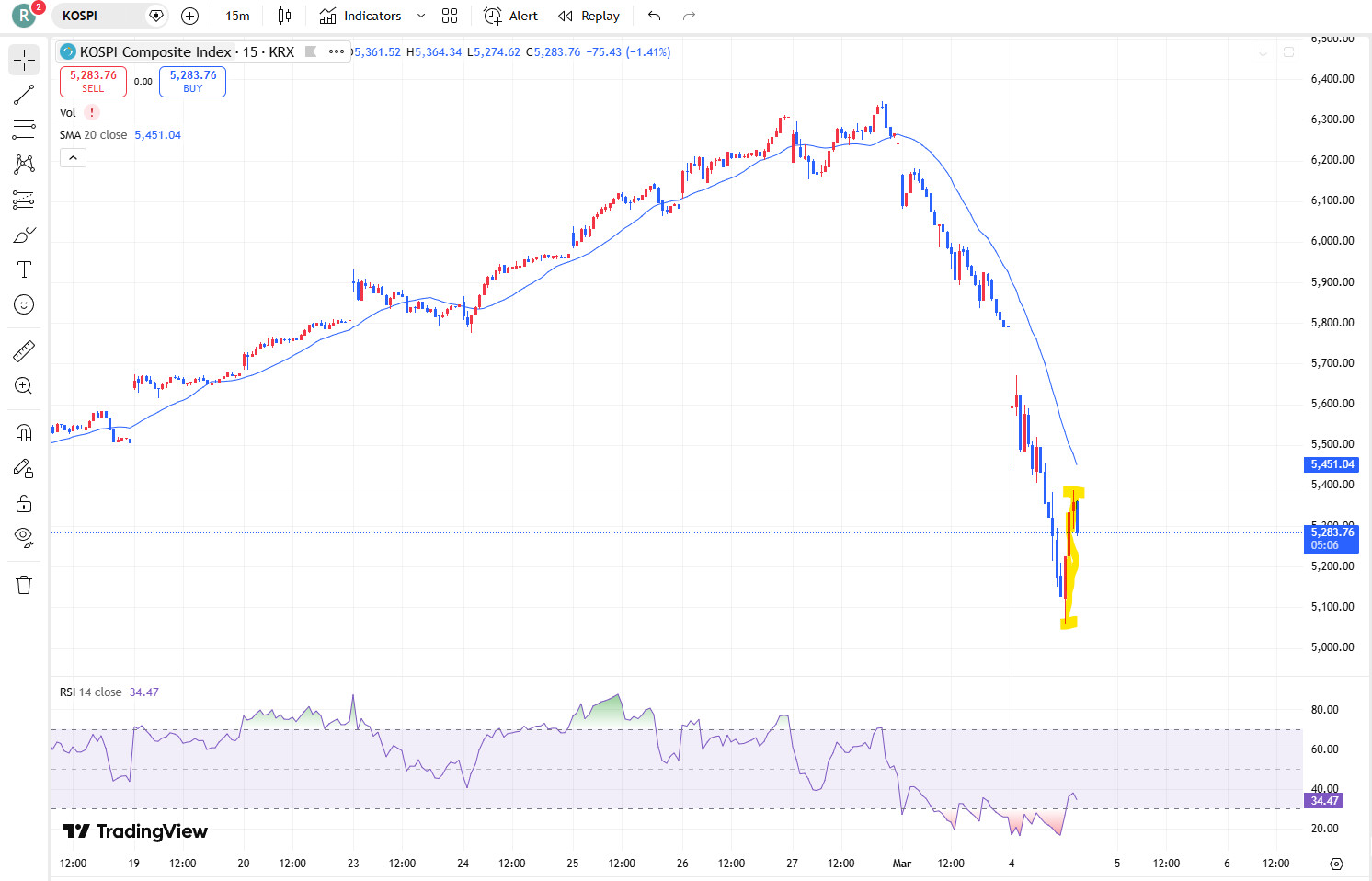Viewport: 1372px width, 881px height.
Task: Maximize the main chart pane
Action: [1288, 52]
